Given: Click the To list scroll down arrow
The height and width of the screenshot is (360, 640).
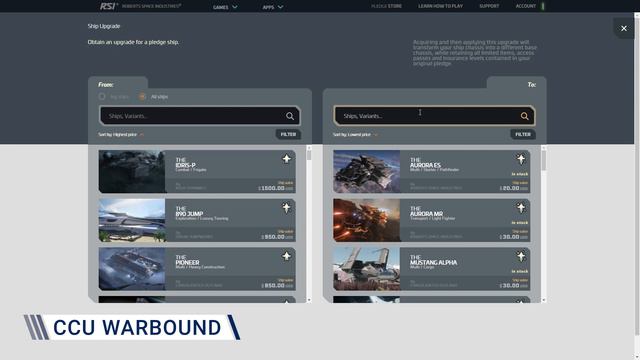Looking at the screenshot, I should coord(544,300).
